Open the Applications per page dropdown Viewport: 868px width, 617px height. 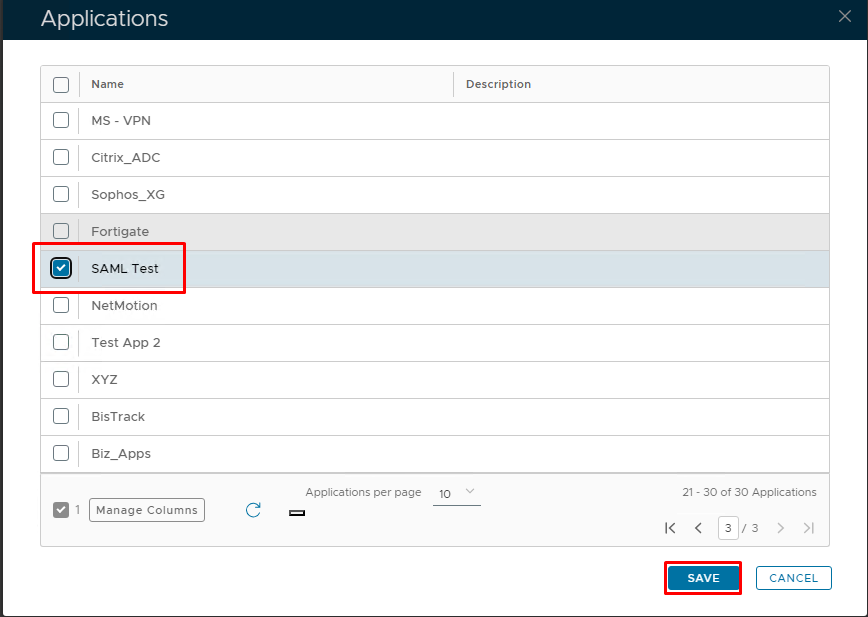pos(457,493)
